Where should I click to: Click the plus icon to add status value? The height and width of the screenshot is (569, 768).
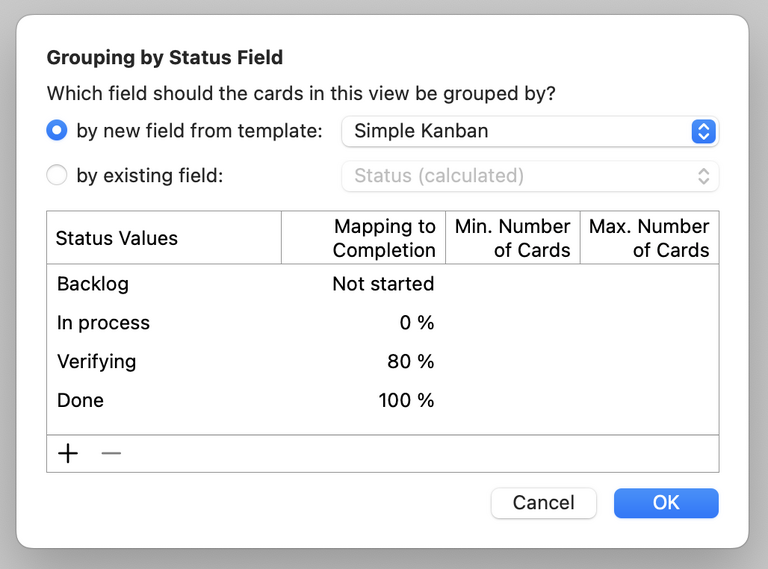tap(68, 454)
